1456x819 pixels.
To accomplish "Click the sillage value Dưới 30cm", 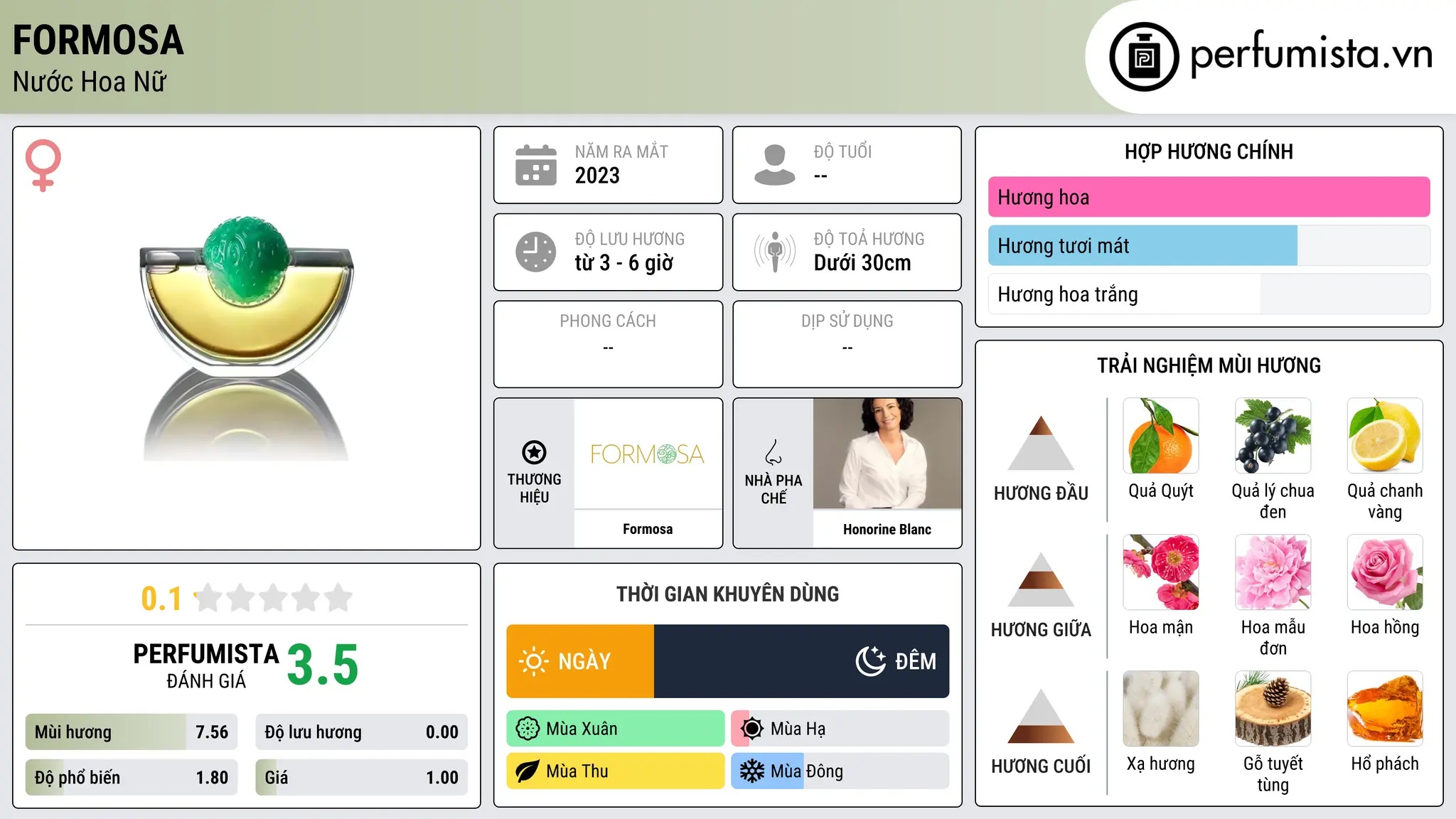I will pos(862,263).
